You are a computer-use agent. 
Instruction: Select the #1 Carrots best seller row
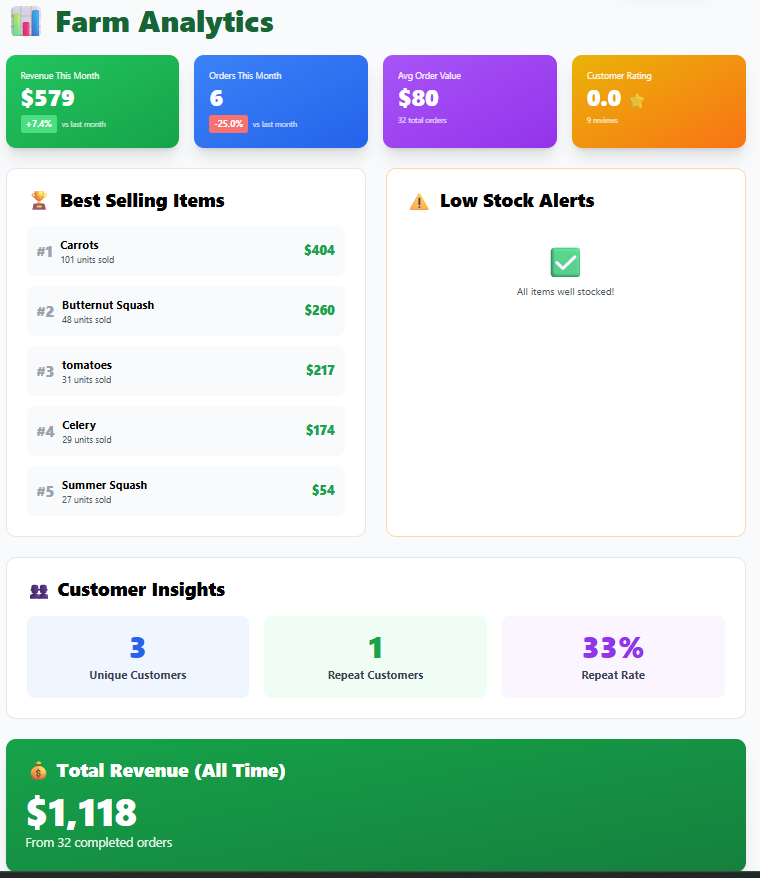click(x=186, y=251)
